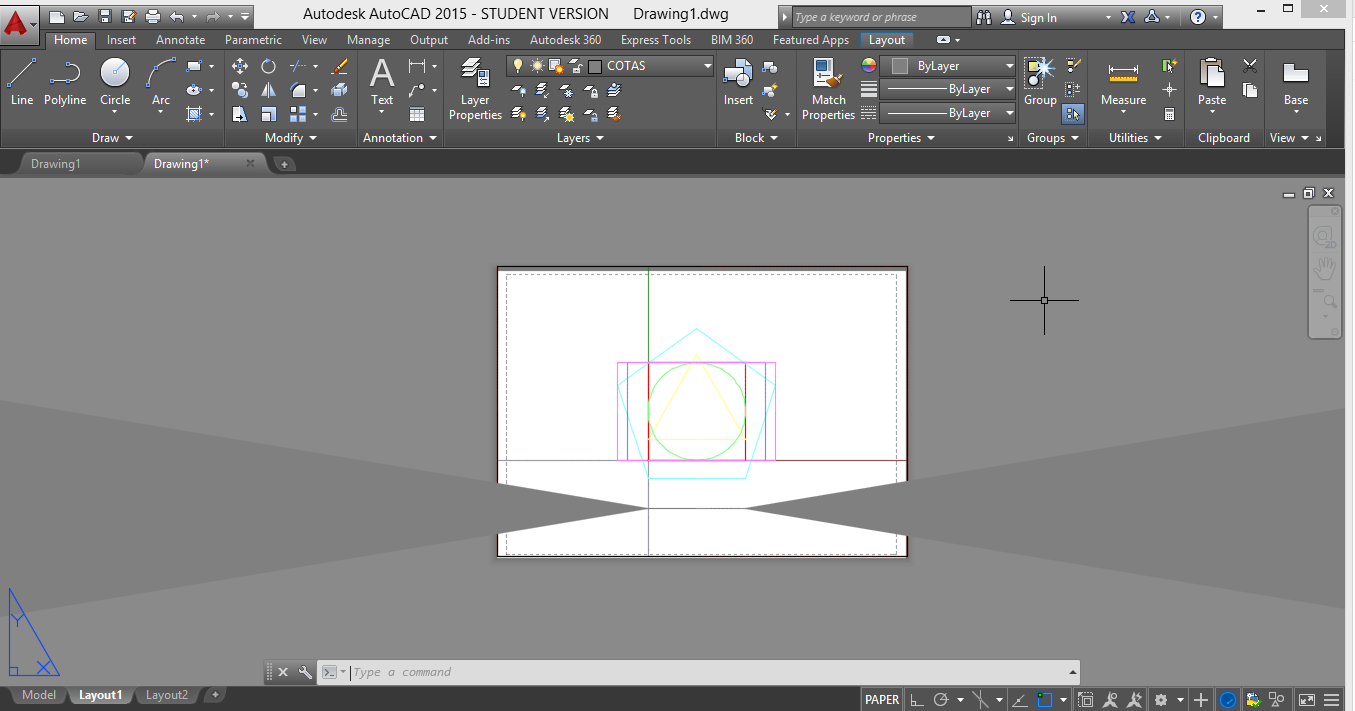Viewport: 1355px width, 711px height.
Task: Open the object color ByLayer dropdown
Action: [x=948, y=66]
